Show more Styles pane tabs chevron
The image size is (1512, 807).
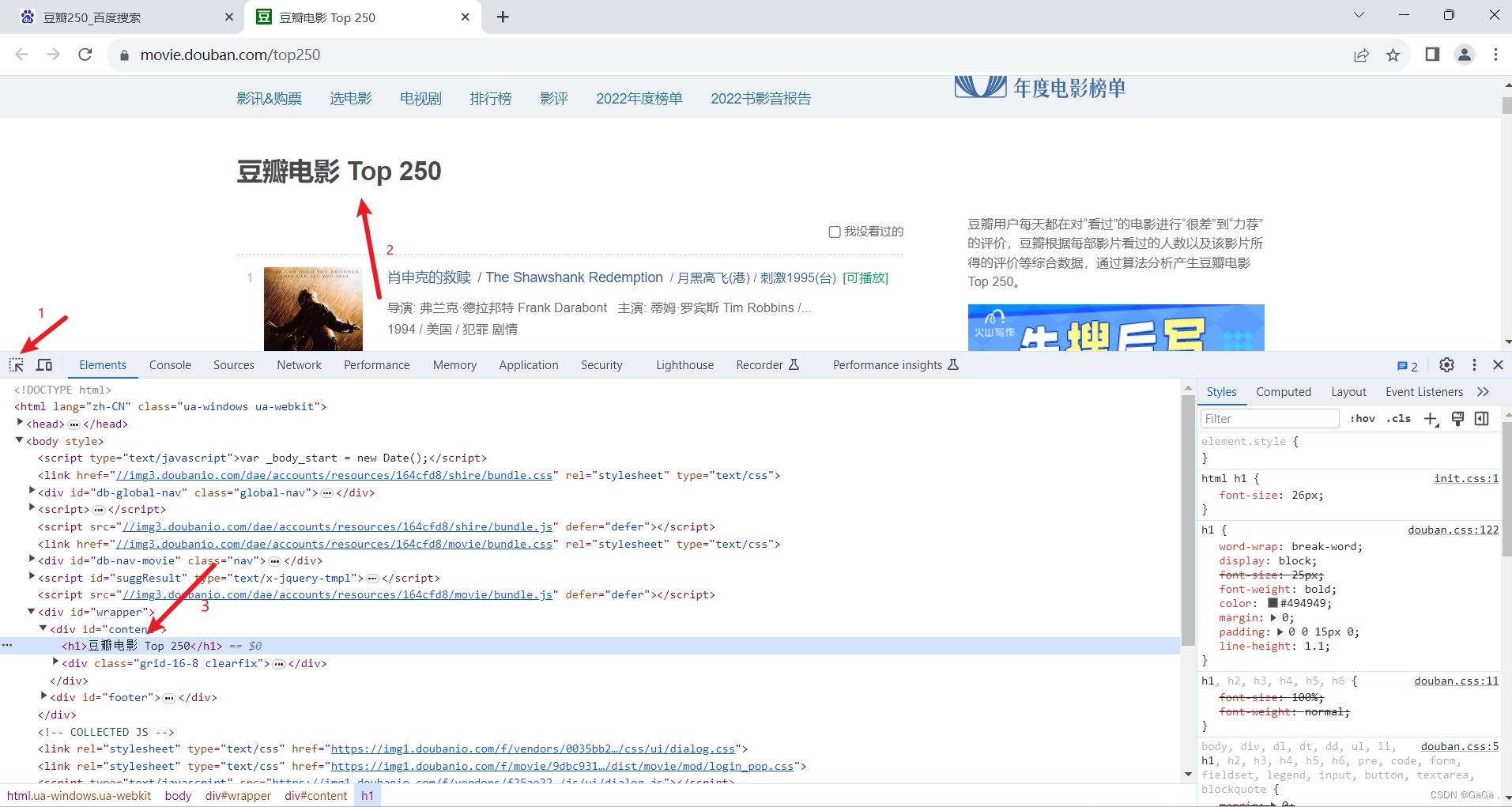[x=1483, y=392]
